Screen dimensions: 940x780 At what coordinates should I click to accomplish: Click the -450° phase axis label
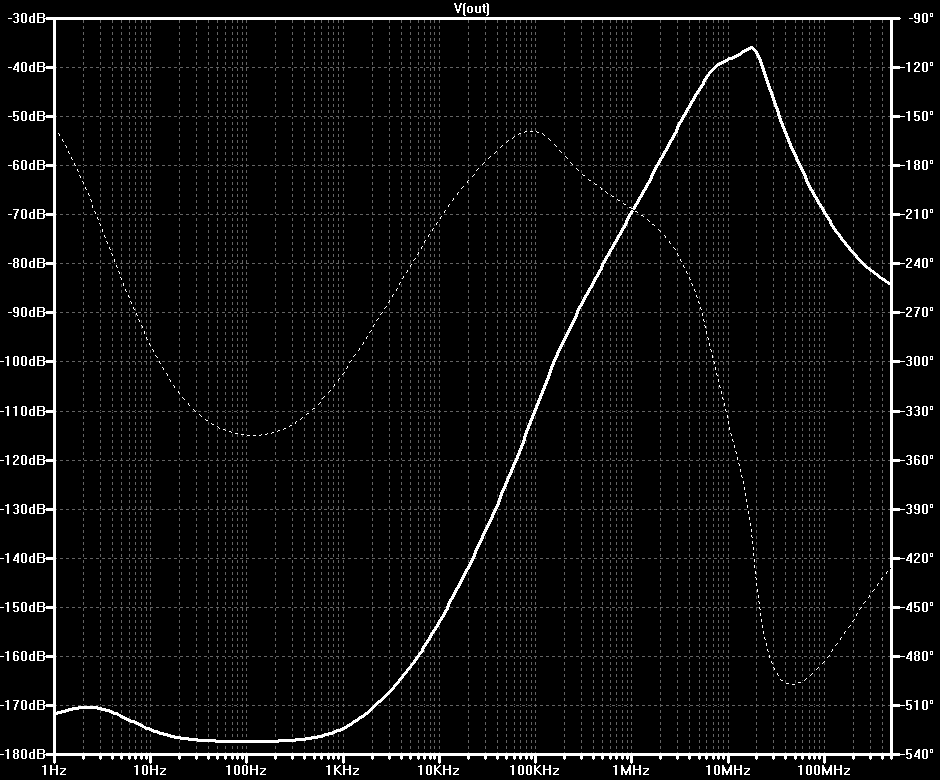(x=917, y=607)
